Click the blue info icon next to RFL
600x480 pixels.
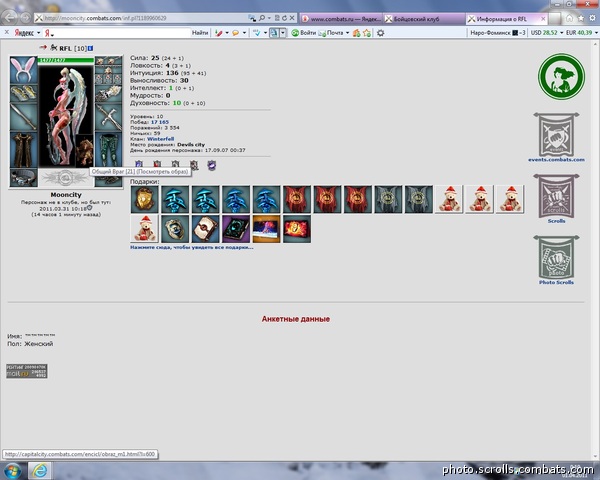coord(90,48)
